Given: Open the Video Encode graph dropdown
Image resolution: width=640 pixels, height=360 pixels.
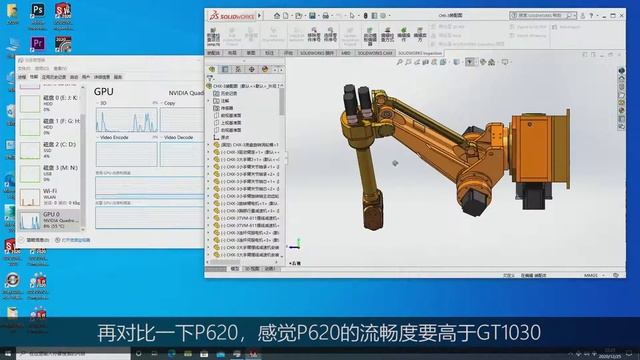Looking at the screenshot, I should [x=98, y=138].
